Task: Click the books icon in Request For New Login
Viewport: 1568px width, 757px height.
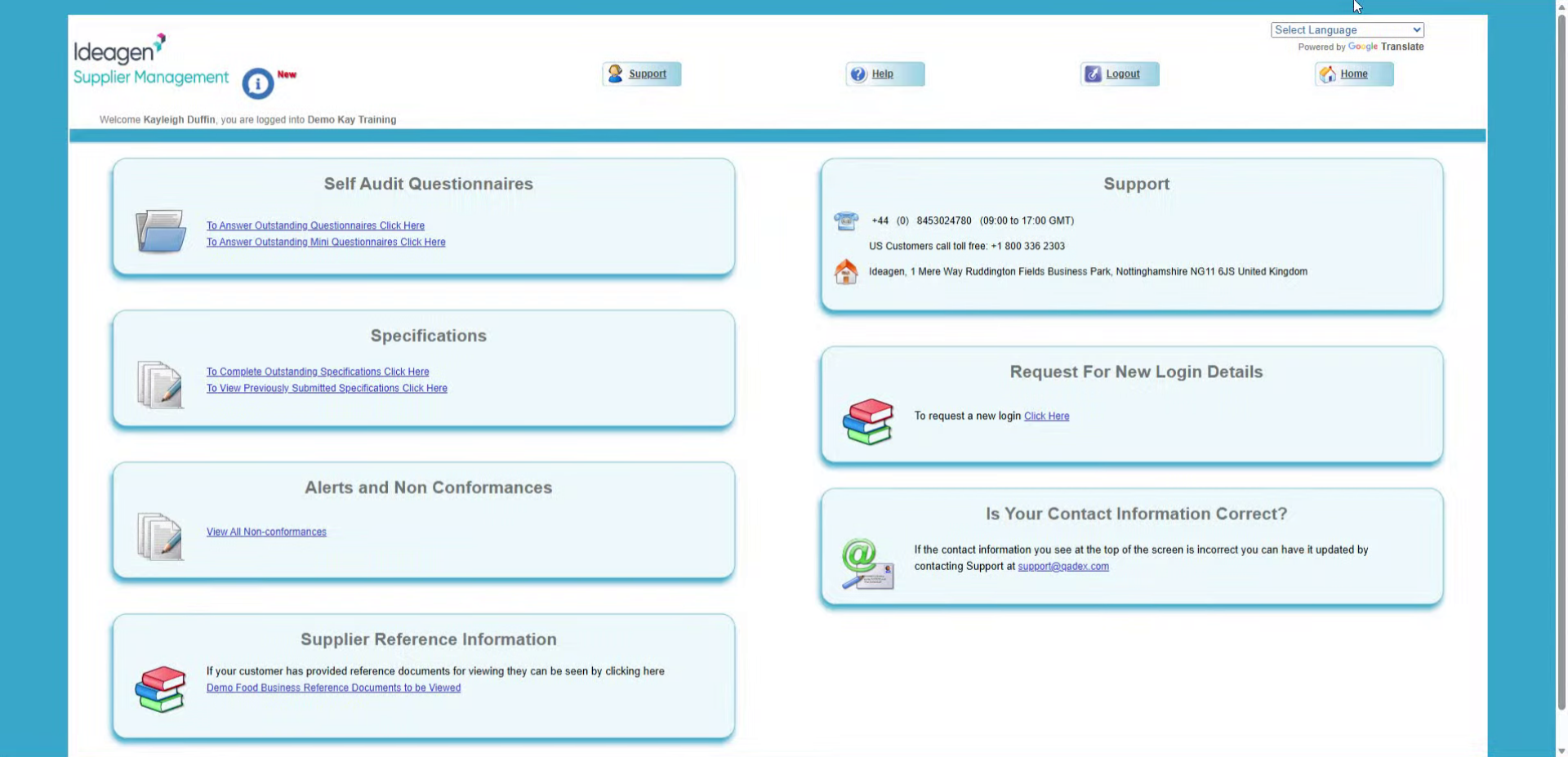Action: pos(868,421)
